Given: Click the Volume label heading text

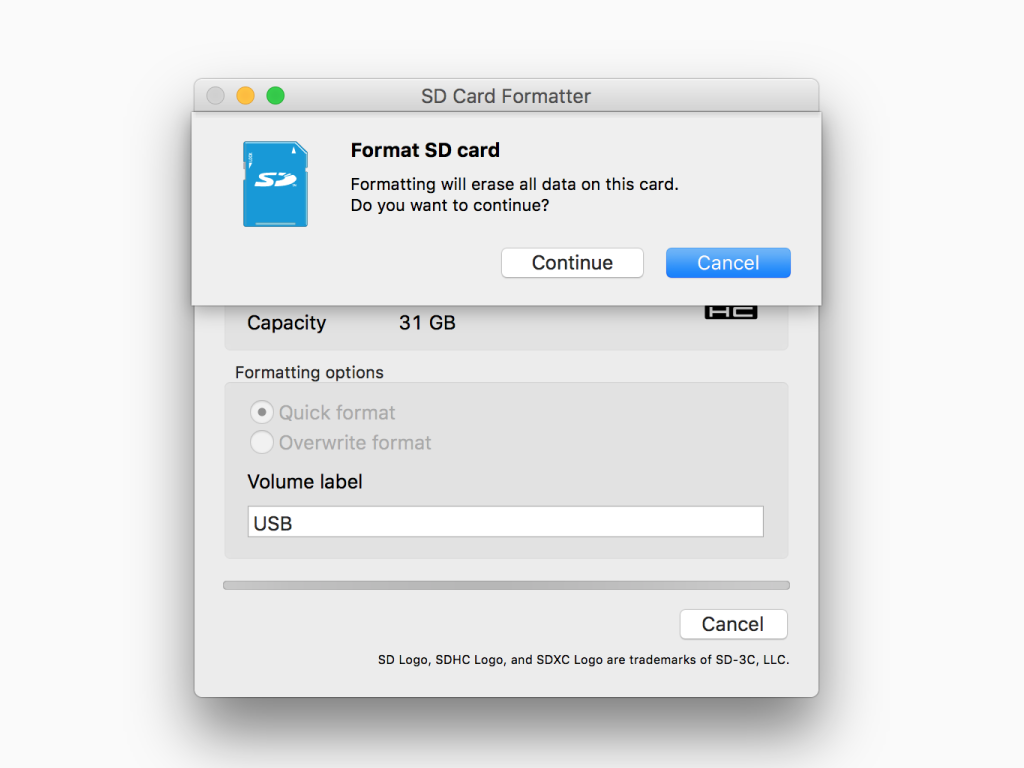Looking at the screenshot, I should point(305,482).
